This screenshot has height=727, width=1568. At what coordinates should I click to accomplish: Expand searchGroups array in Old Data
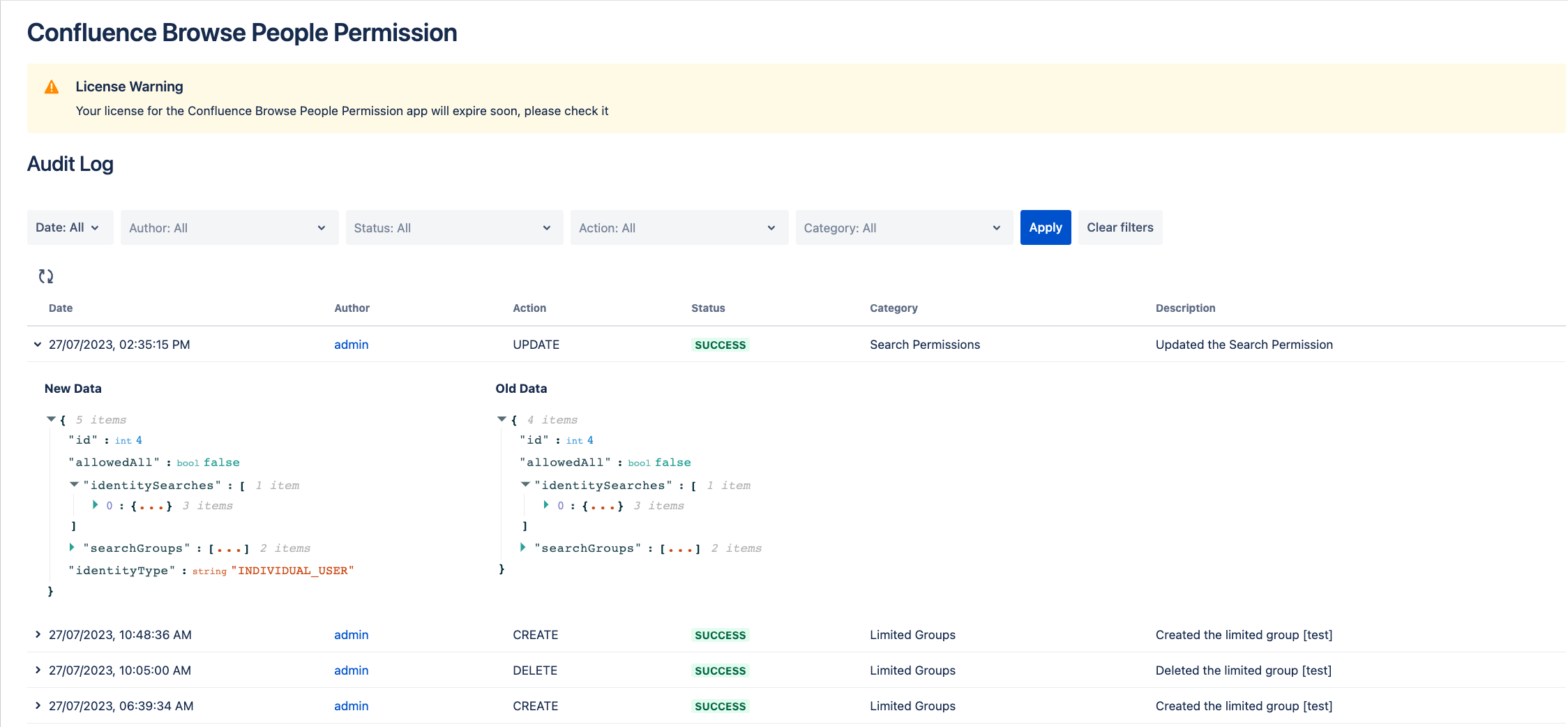[523, 548]
